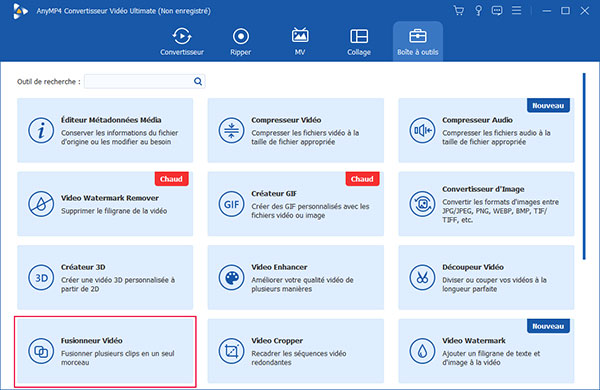
Task: Click the key registration icon
Action: pos(478,11)
